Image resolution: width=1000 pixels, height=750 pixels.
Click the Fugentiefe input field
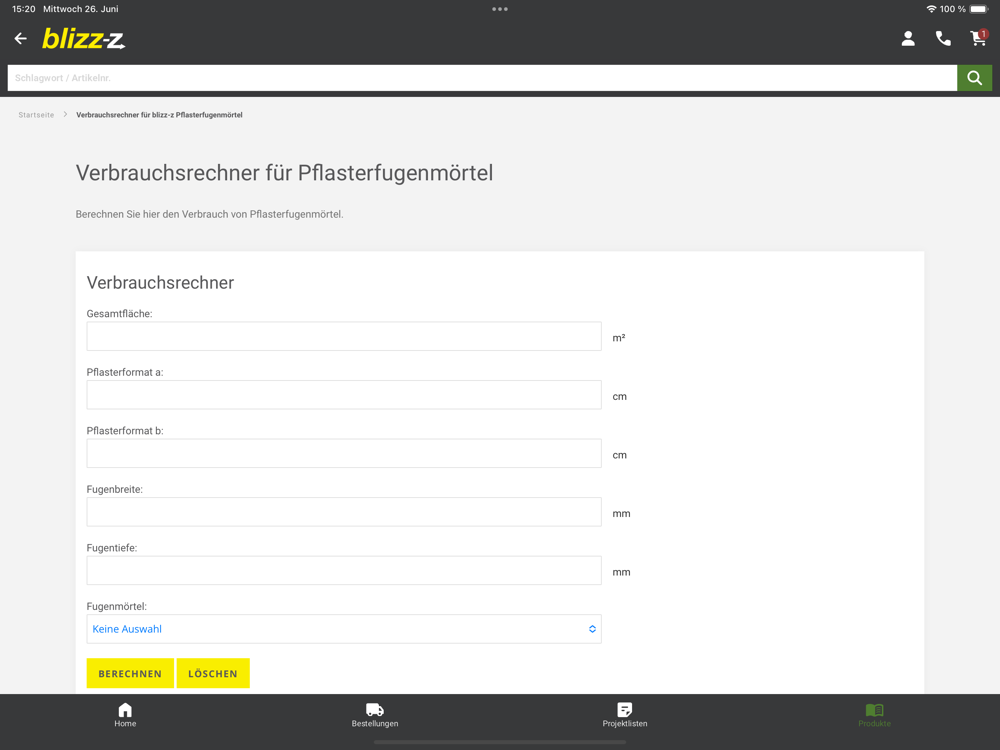pos(344,571)
